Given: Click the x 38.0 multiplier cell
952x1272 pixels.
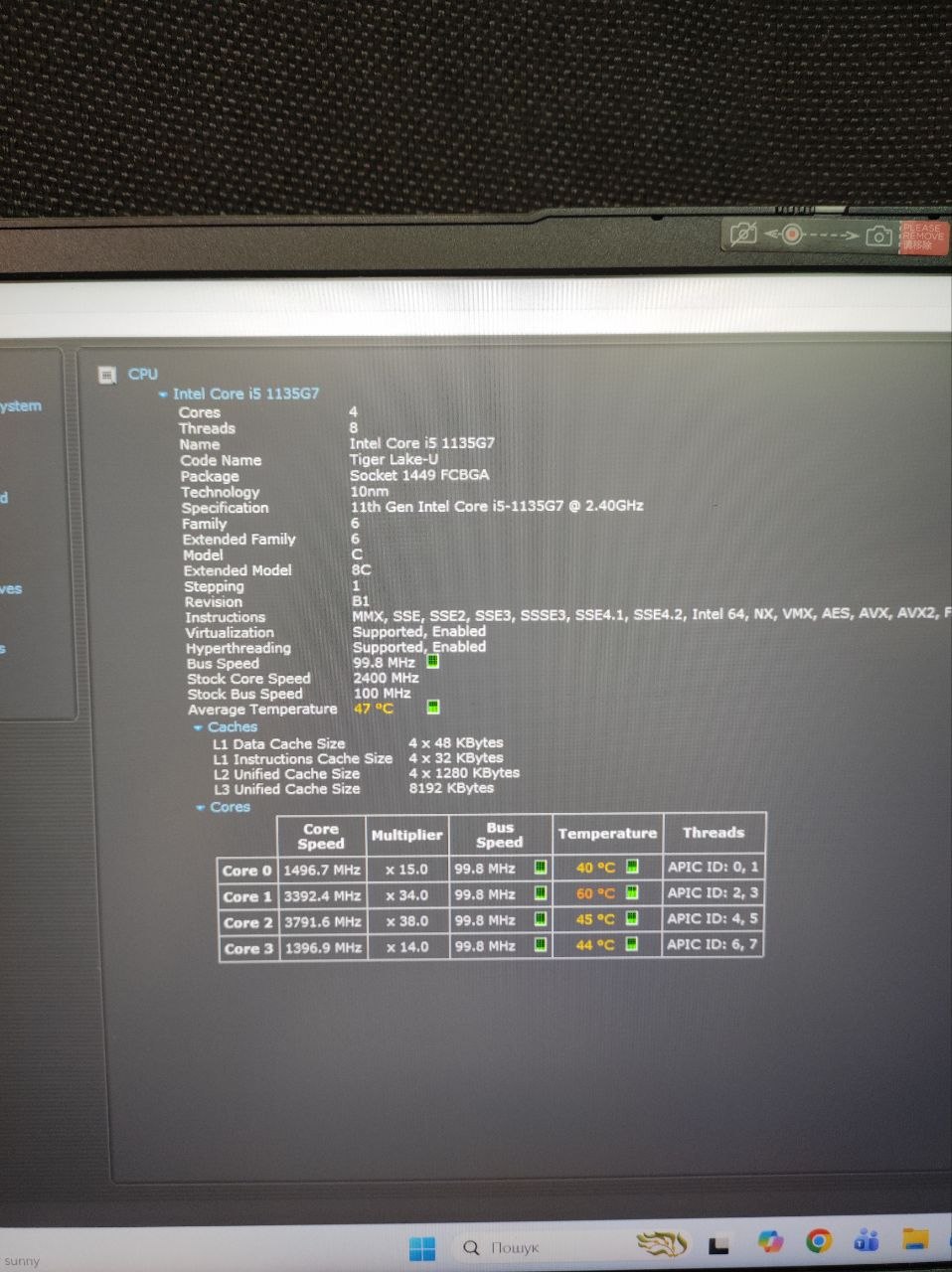Looking at the screenshot, I should [x=406, y=920].
